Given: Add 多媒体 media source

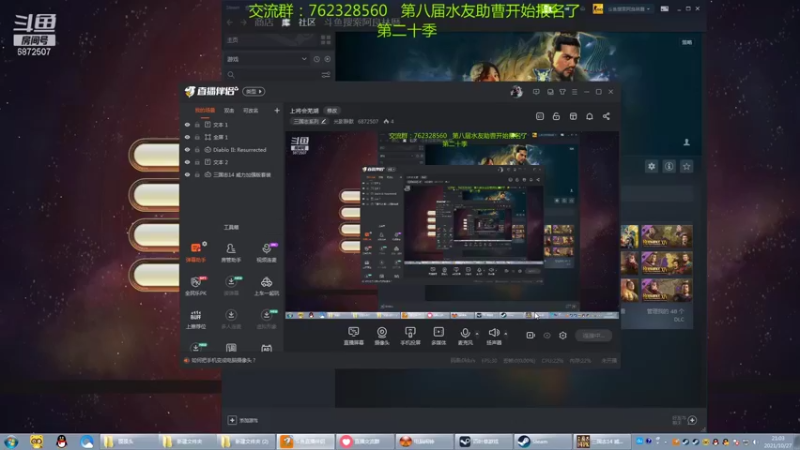Looking at the screenshot, I should tap(438, 336).
